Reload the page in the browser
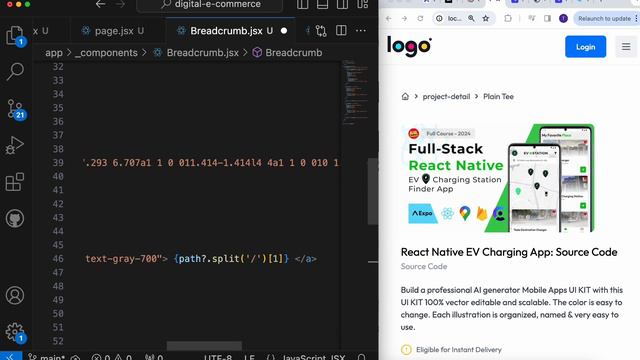 click(420, 18)
